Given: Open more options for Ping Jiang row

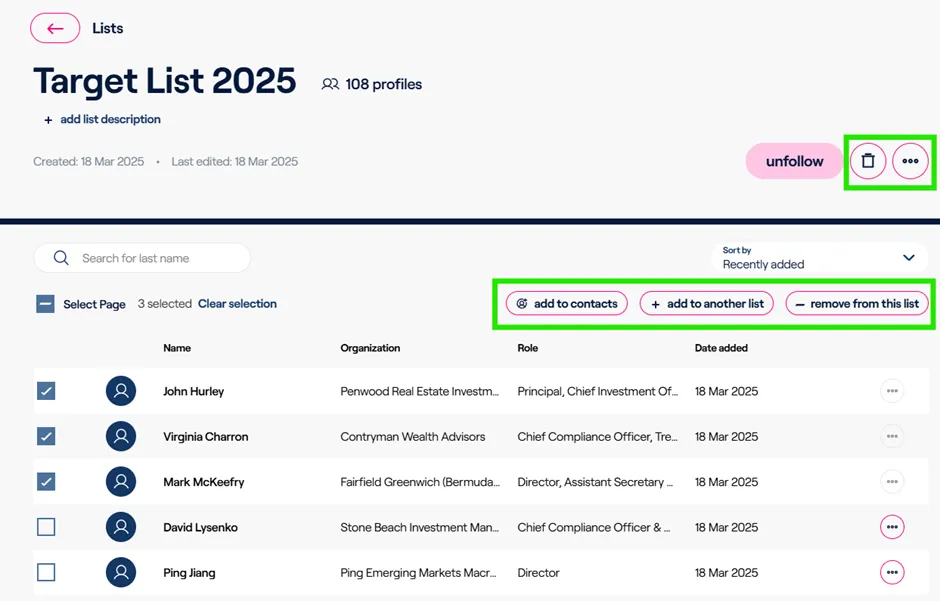Looking at the screenshot, I should point(892,573).
